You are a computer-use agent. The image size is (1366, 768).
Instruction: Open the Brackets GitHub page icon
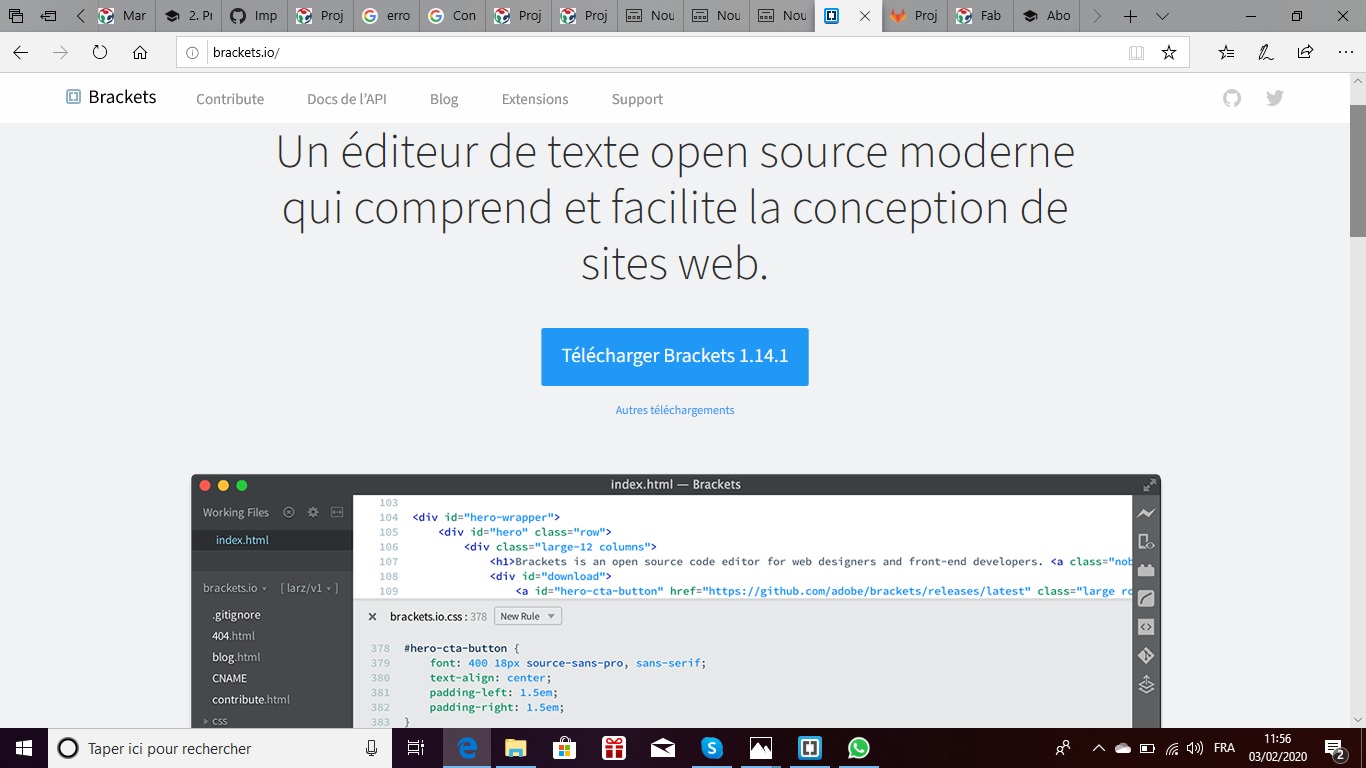(x=1232, y=98)
